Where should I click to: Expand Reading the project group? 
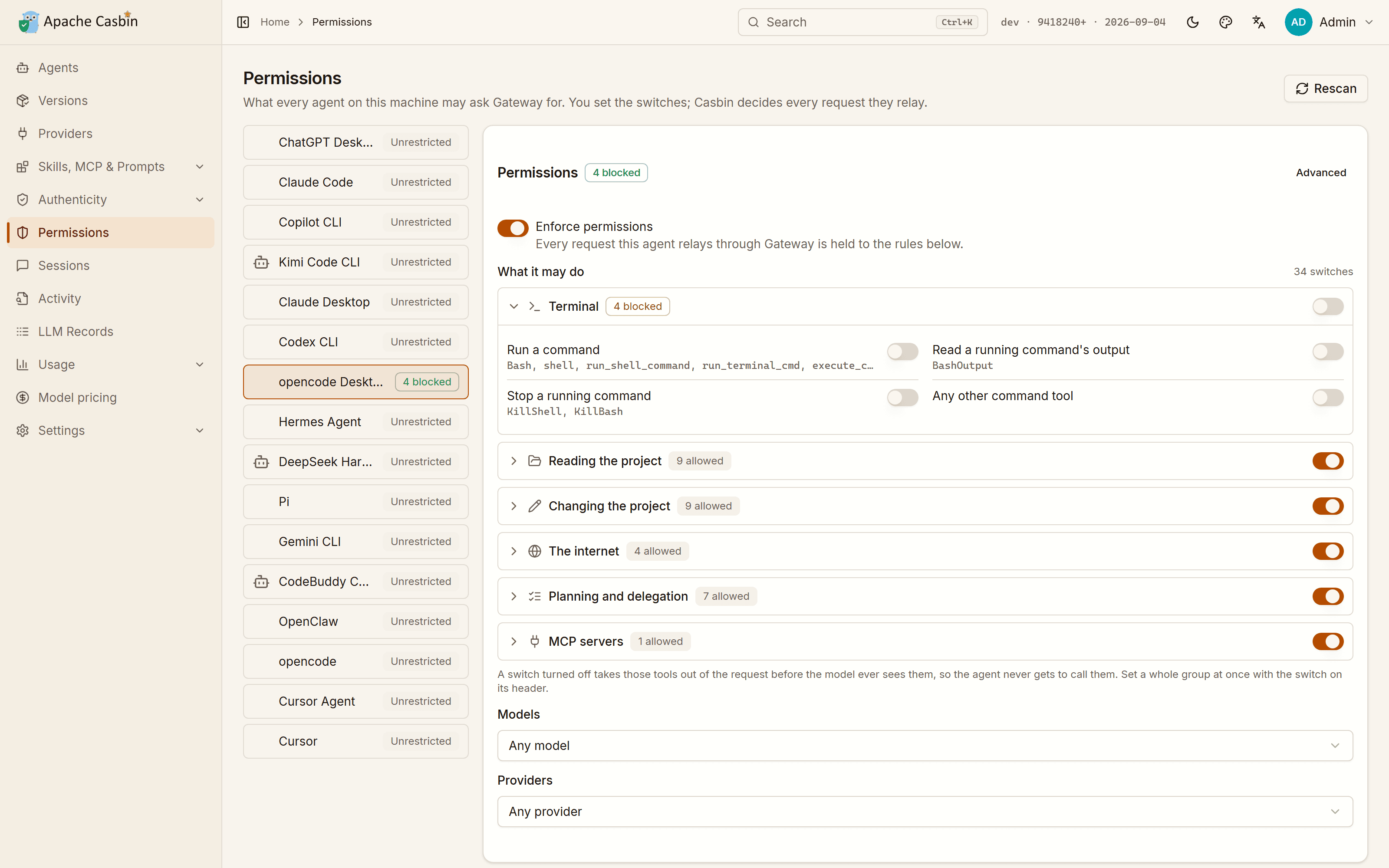point(513,461)
